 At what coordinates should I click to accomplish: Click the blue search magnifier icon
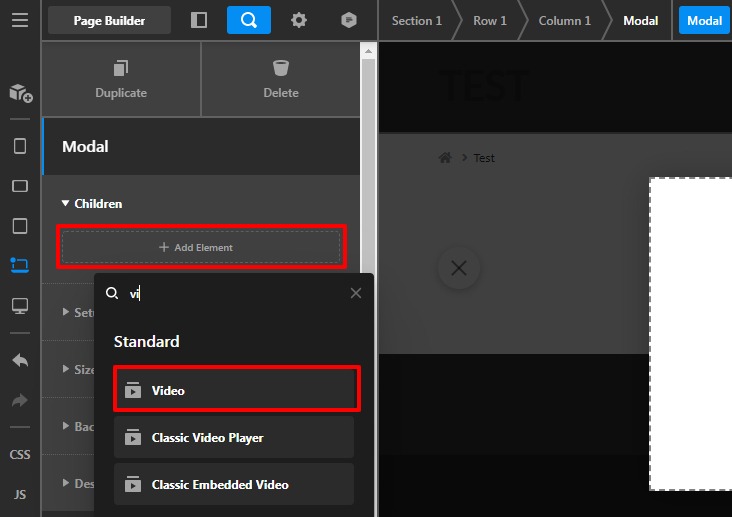[x=248, y=20]
